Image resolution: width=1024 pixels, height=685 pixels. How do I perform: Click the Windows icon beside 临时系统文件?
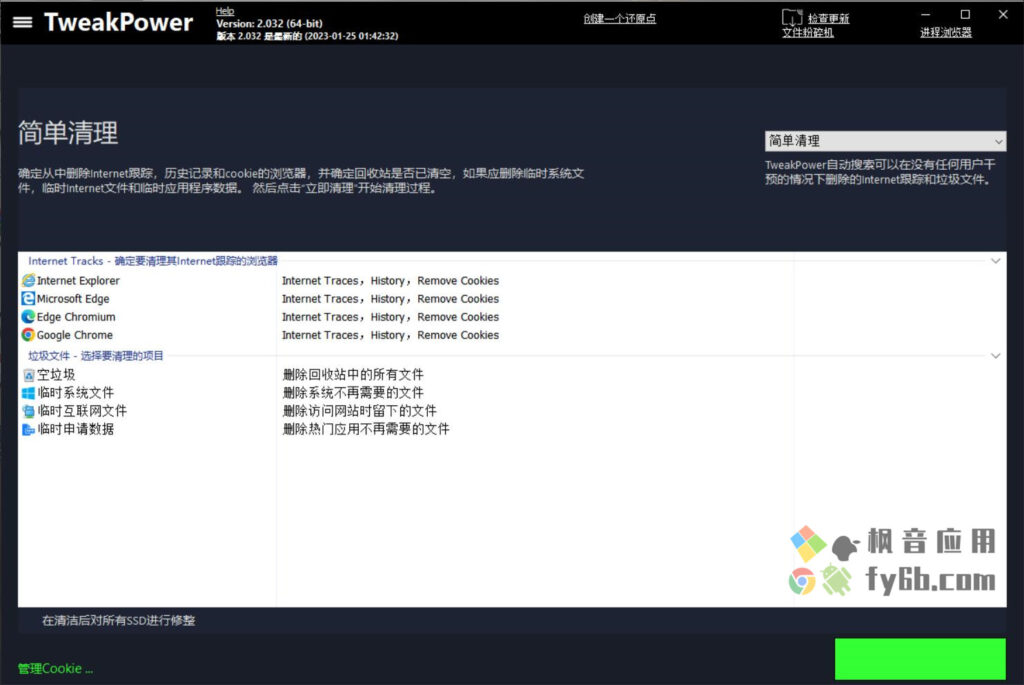pyautogui.click(x=28, y=393)
